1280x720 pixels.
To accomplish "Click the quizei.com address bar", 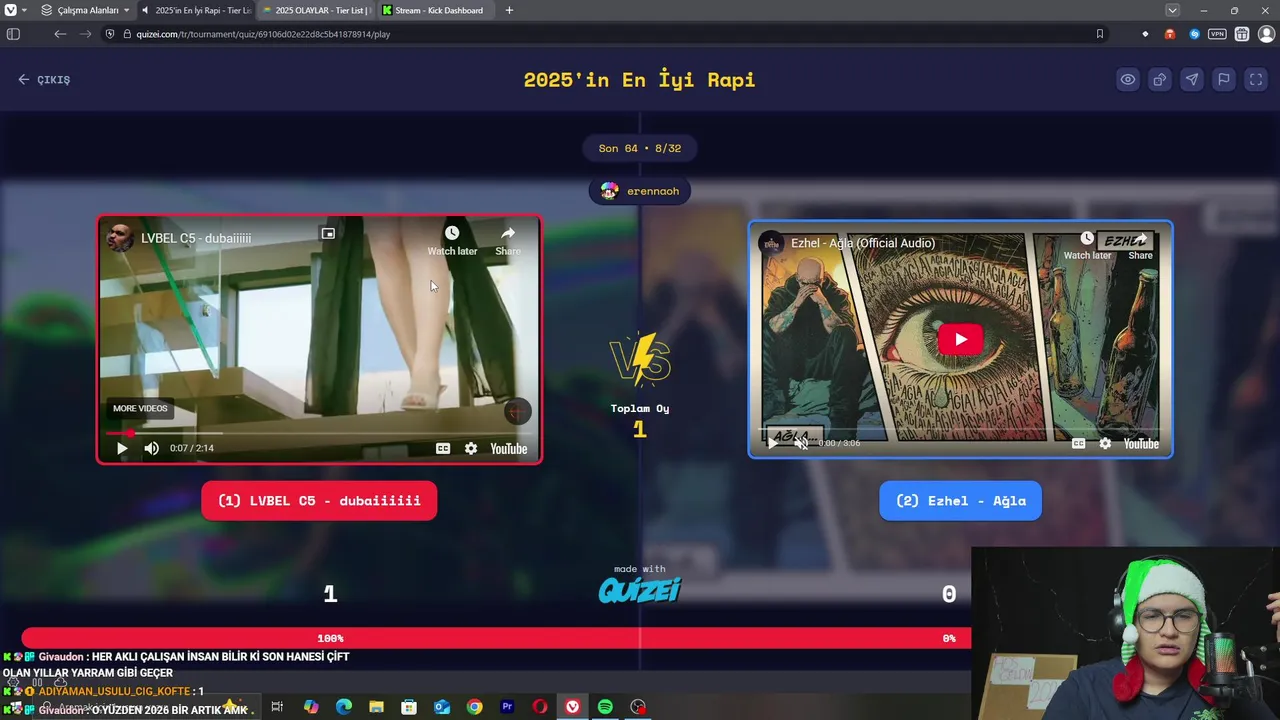I will (x=600, y=34).
